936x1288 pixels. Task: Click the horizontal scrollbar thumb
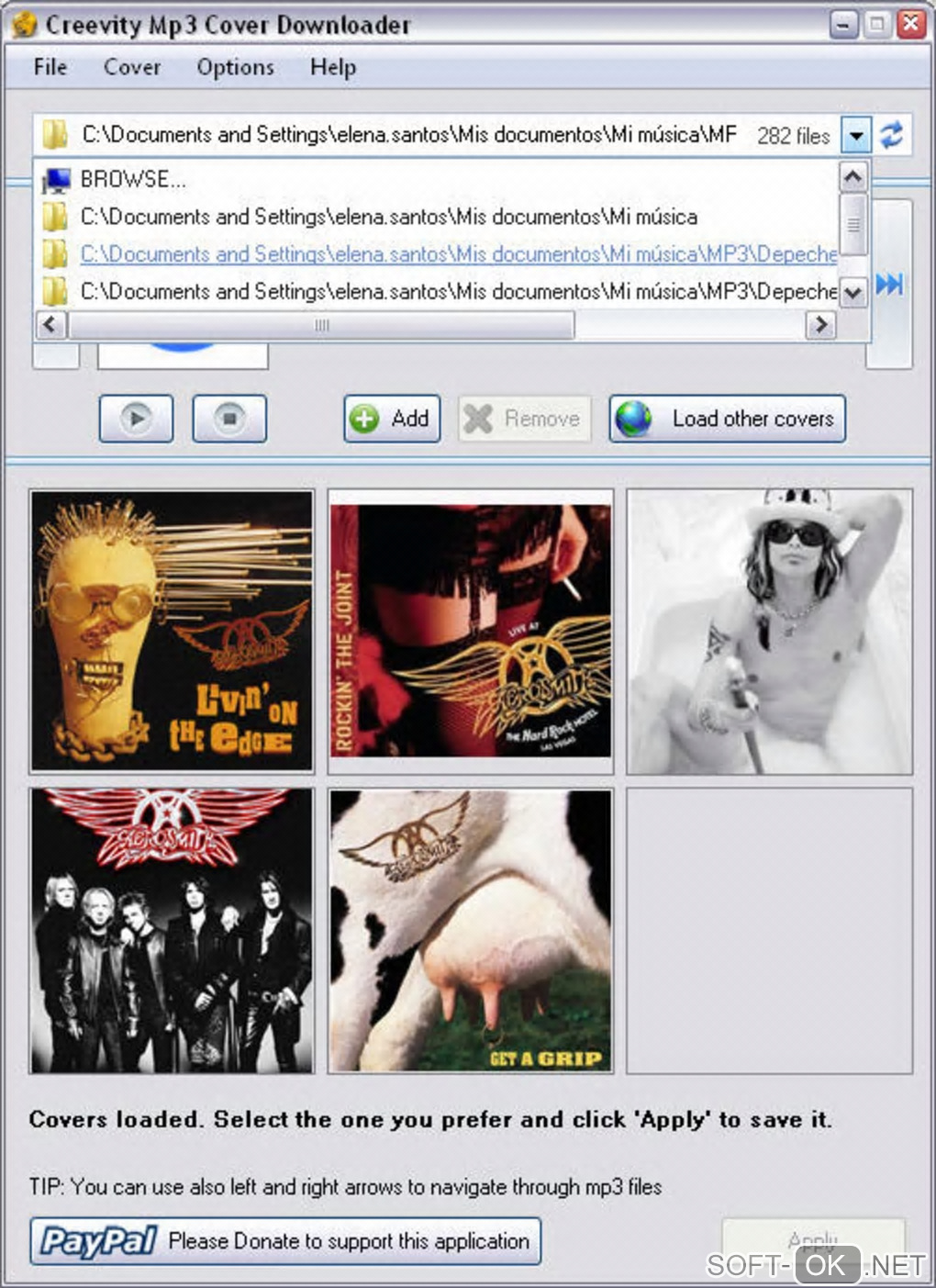point(321,325)
